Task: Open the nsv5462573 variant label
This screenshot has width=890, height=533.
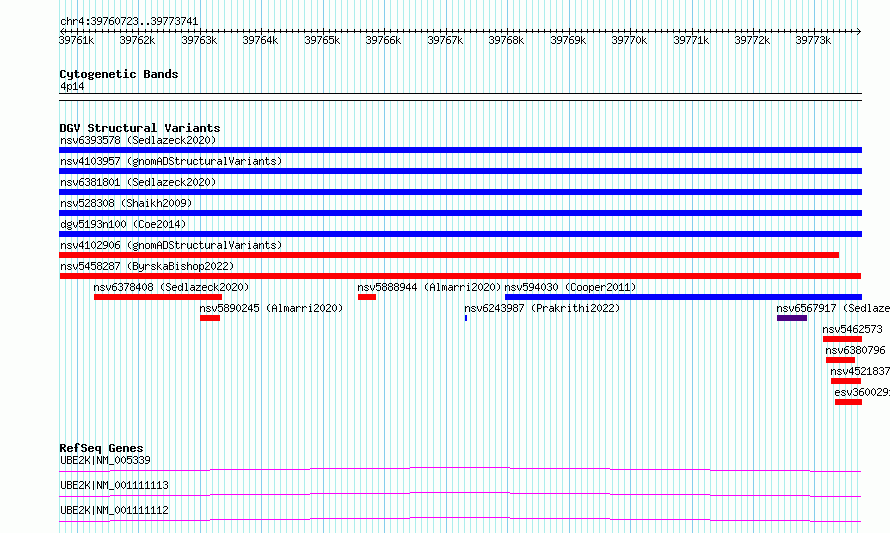Action: pos(853,329)
